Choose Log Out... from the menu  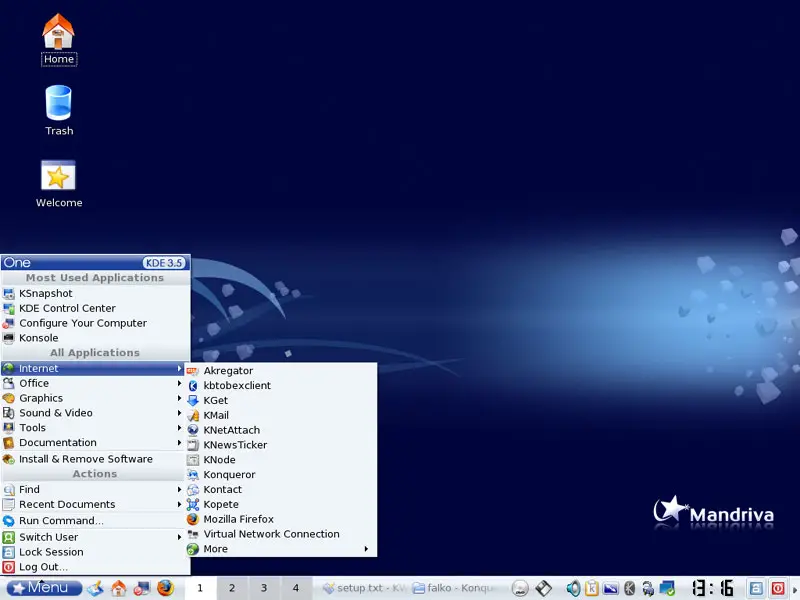coord(93,567)
